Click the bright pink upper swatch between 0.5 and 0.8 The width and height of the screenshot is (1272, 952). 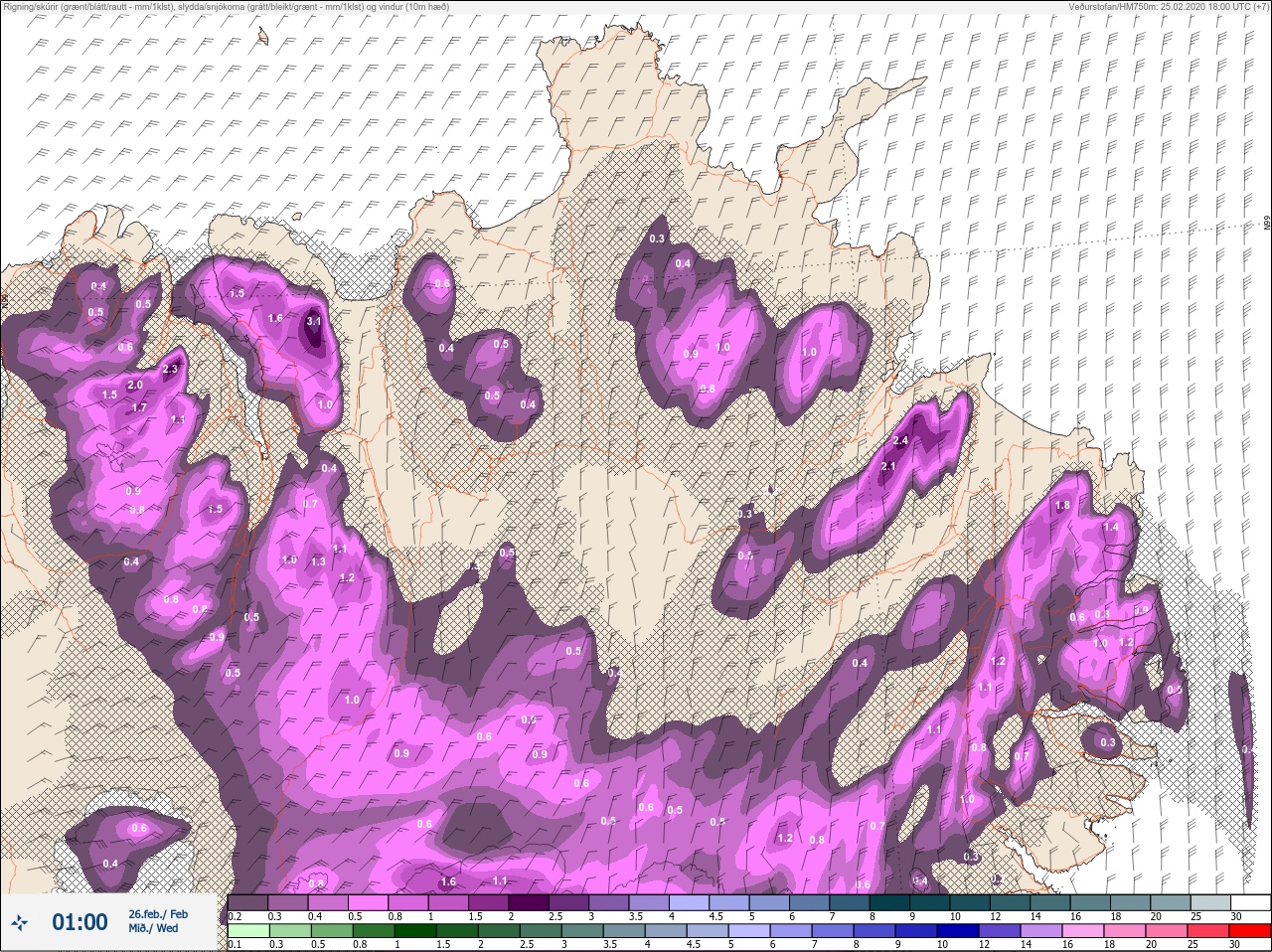coord(370,902)
